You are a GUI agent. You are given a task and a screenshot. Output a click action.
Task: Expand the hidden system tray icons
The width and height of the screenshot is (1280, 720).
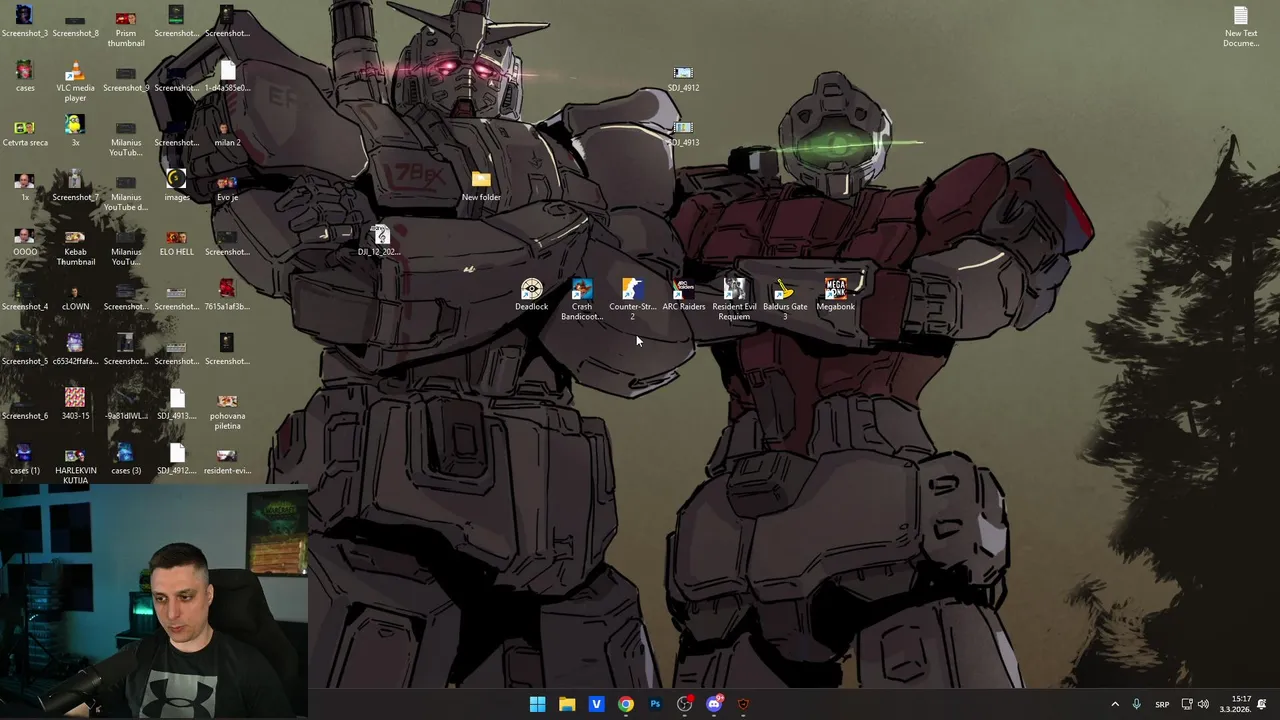point(1115,704)
